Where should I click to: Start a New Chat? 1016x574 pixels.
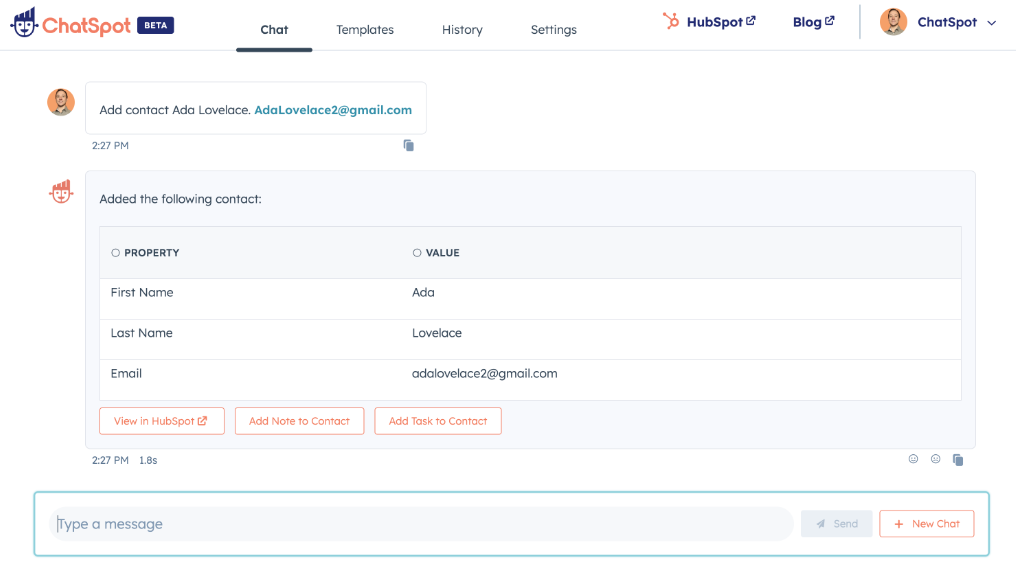pyautogui.click(x=927, y=523)
